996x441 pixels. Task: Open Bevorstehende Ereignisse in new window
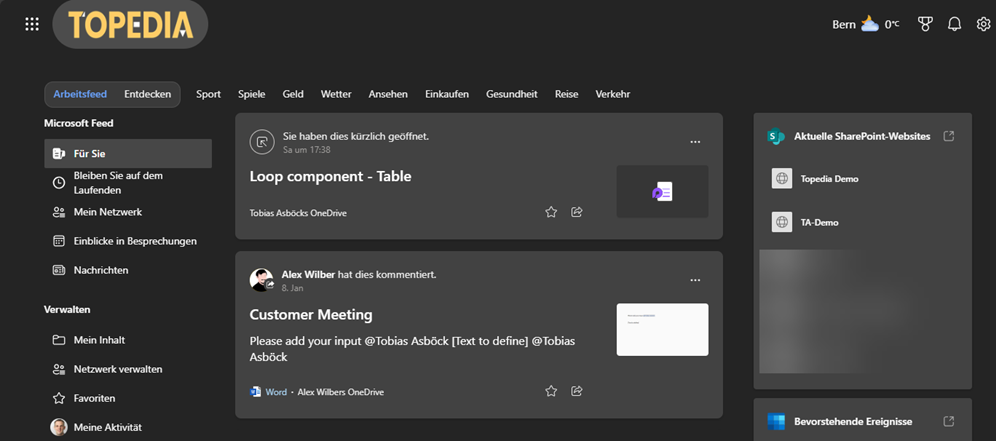coord(948,421)
